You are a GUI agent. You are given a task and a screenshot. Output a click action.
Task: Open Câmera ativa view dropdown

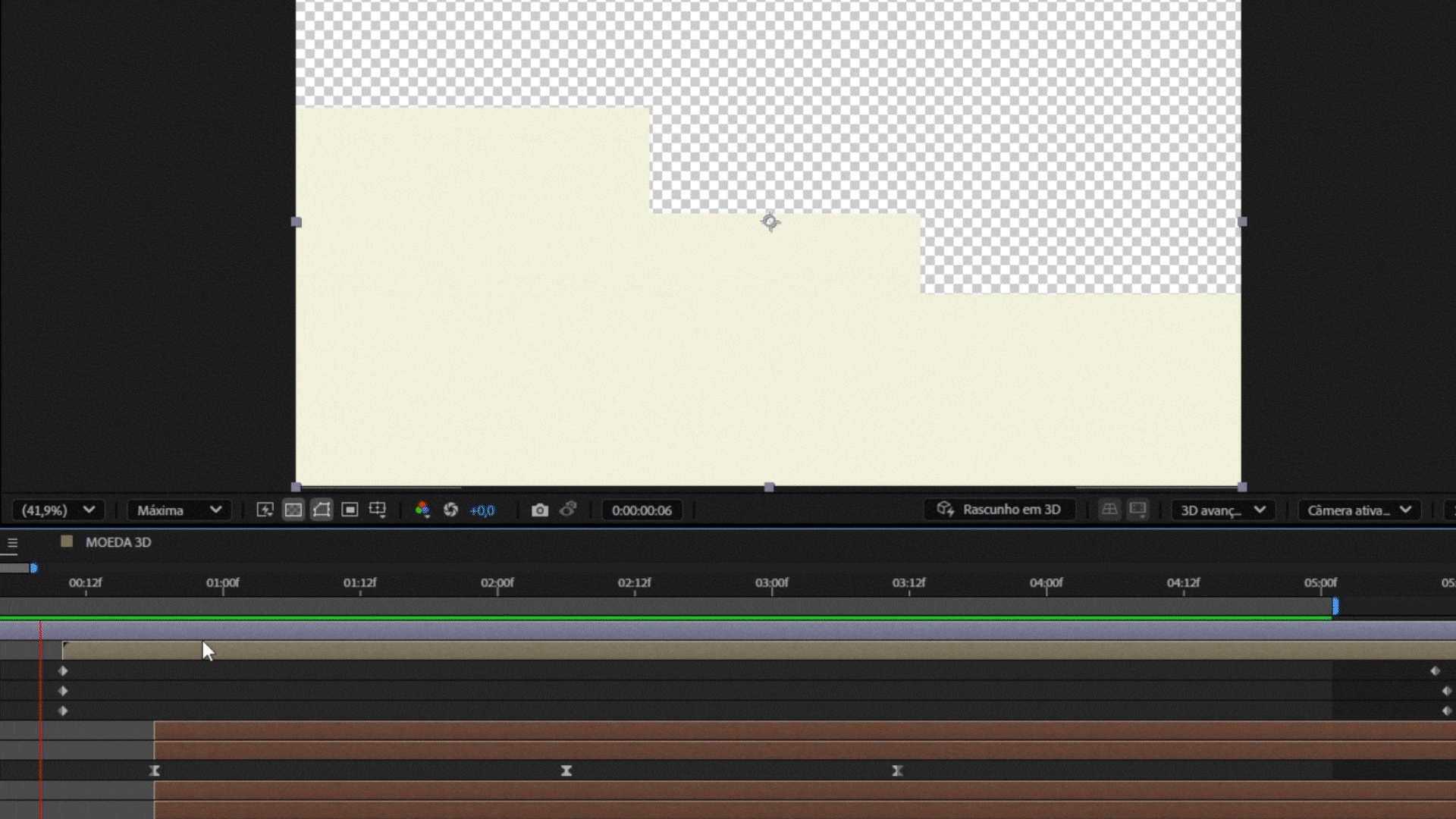(1359, 510)
